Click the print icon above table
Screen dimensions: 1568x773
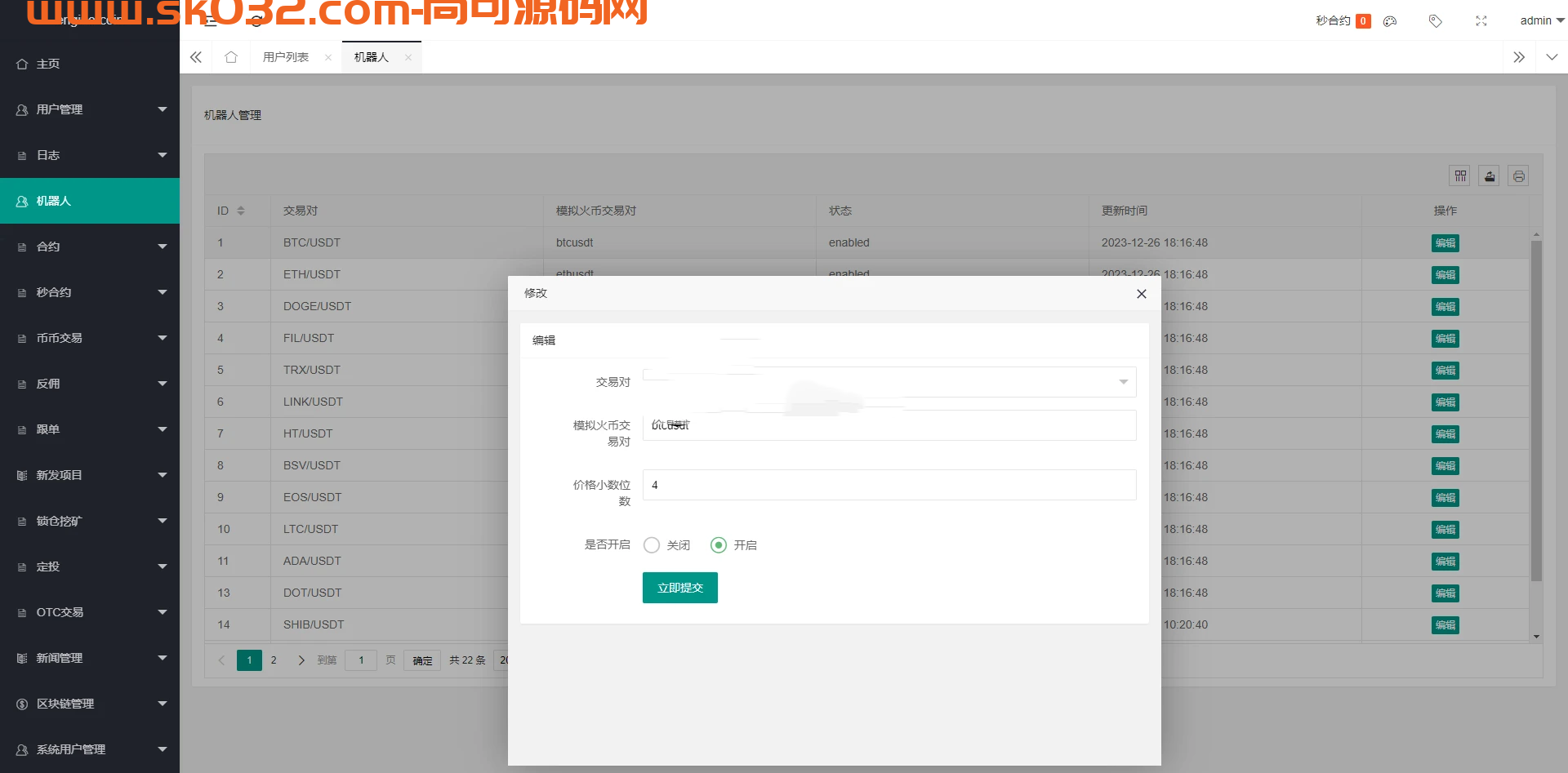click(1518, 175)
